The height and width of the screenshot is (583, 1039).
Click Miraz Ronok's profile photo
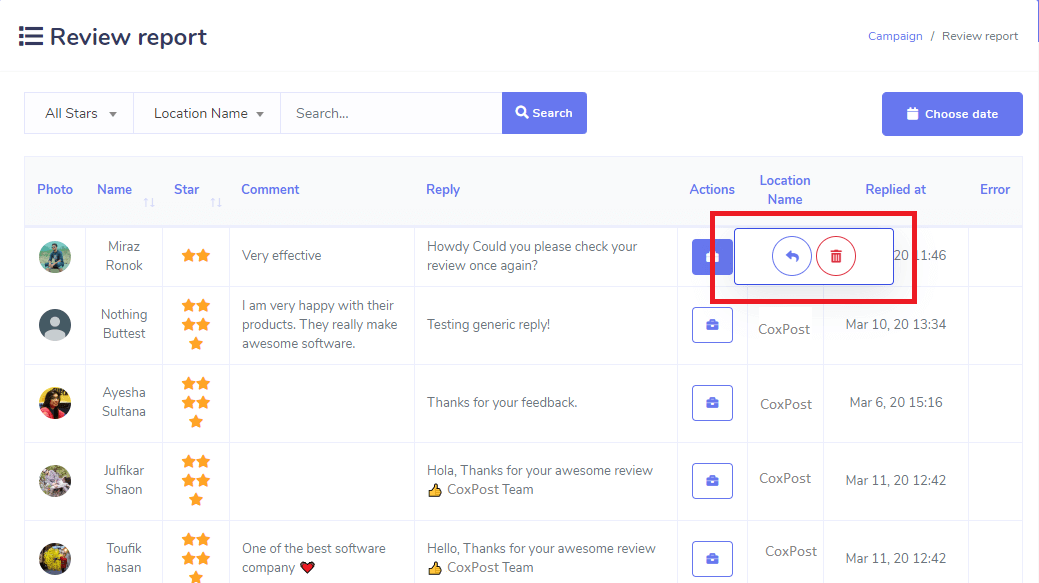pyautogui.click(x=55, y=257)
